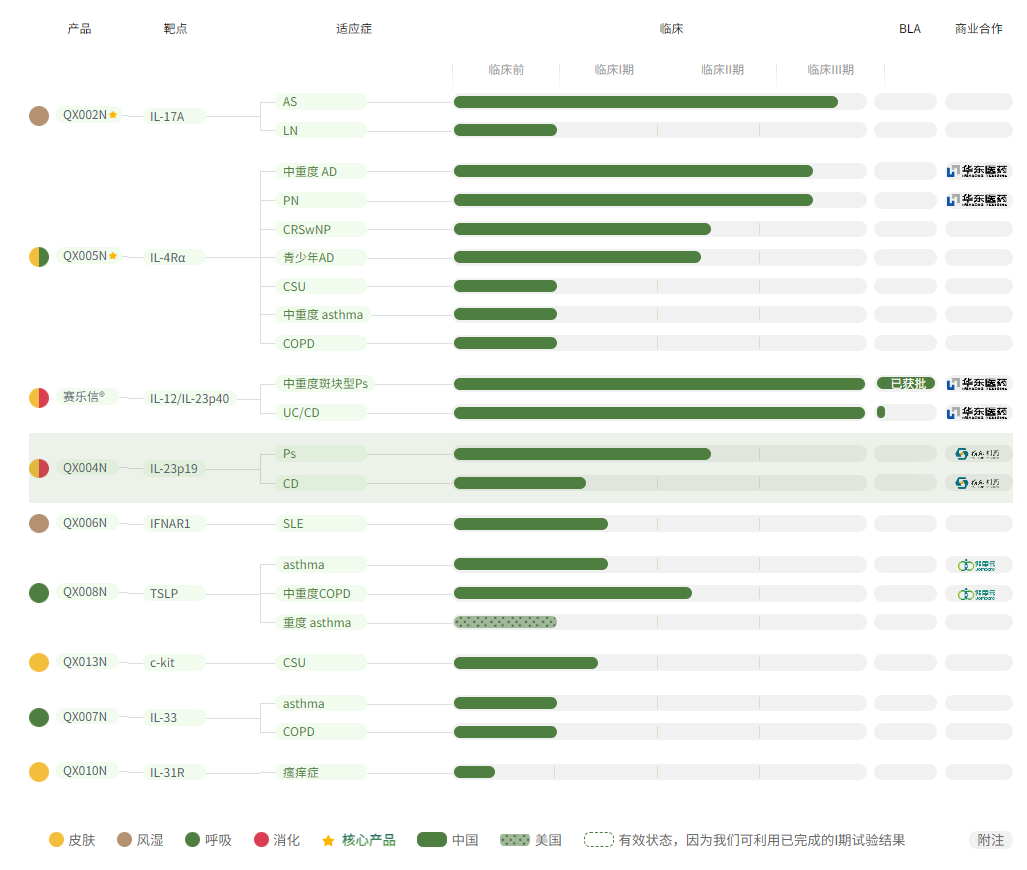This screenshot has width=1027, height=870.
Task: Click the partner logo in the Ps row
Action: coord(977,454)
